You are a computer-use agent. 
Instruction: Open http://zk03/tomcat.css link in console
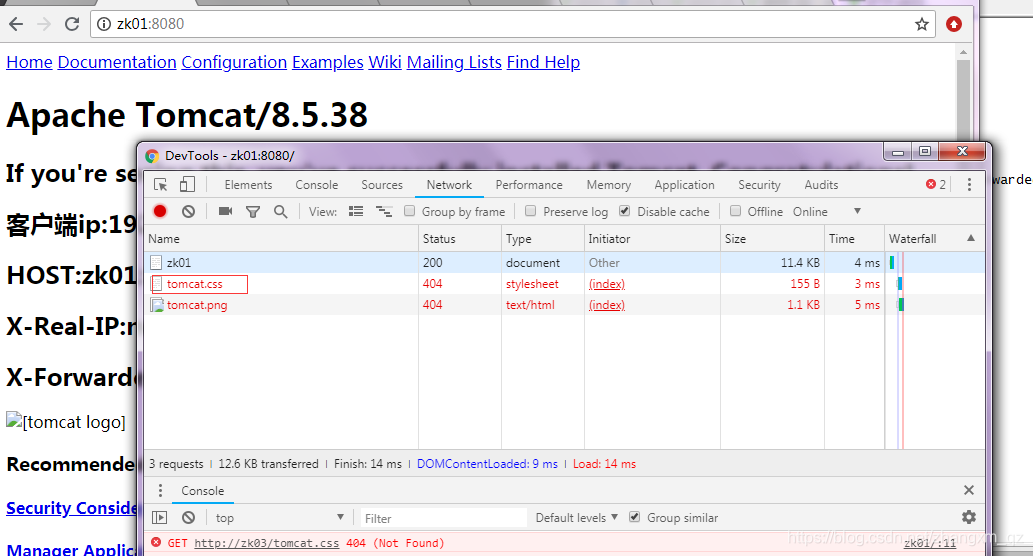(267, 543)
